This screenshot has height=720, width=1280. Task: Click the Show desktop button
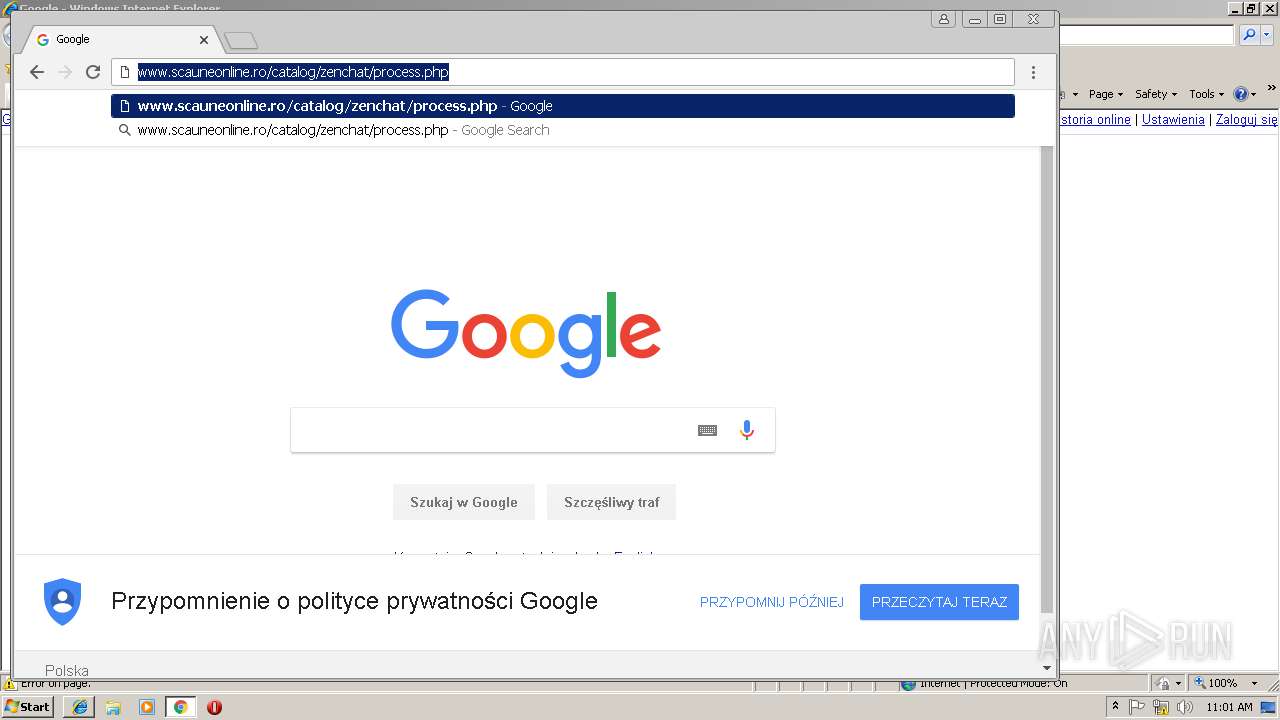(x=1269, y=707)
